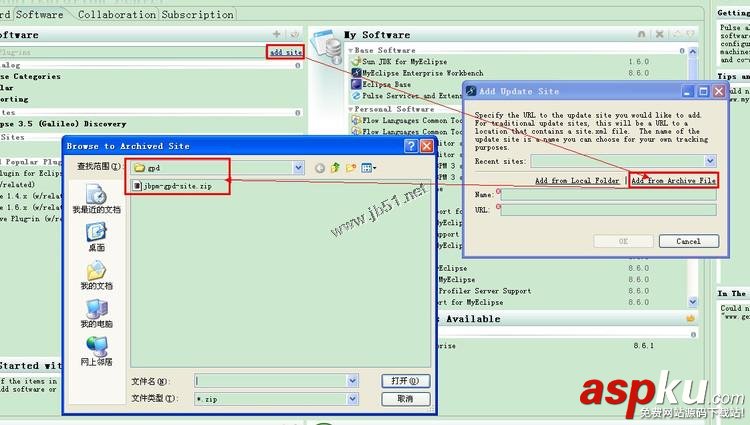Focus the Name input field
This screenshot has width=750, height=425.
(x=608, y=195)
